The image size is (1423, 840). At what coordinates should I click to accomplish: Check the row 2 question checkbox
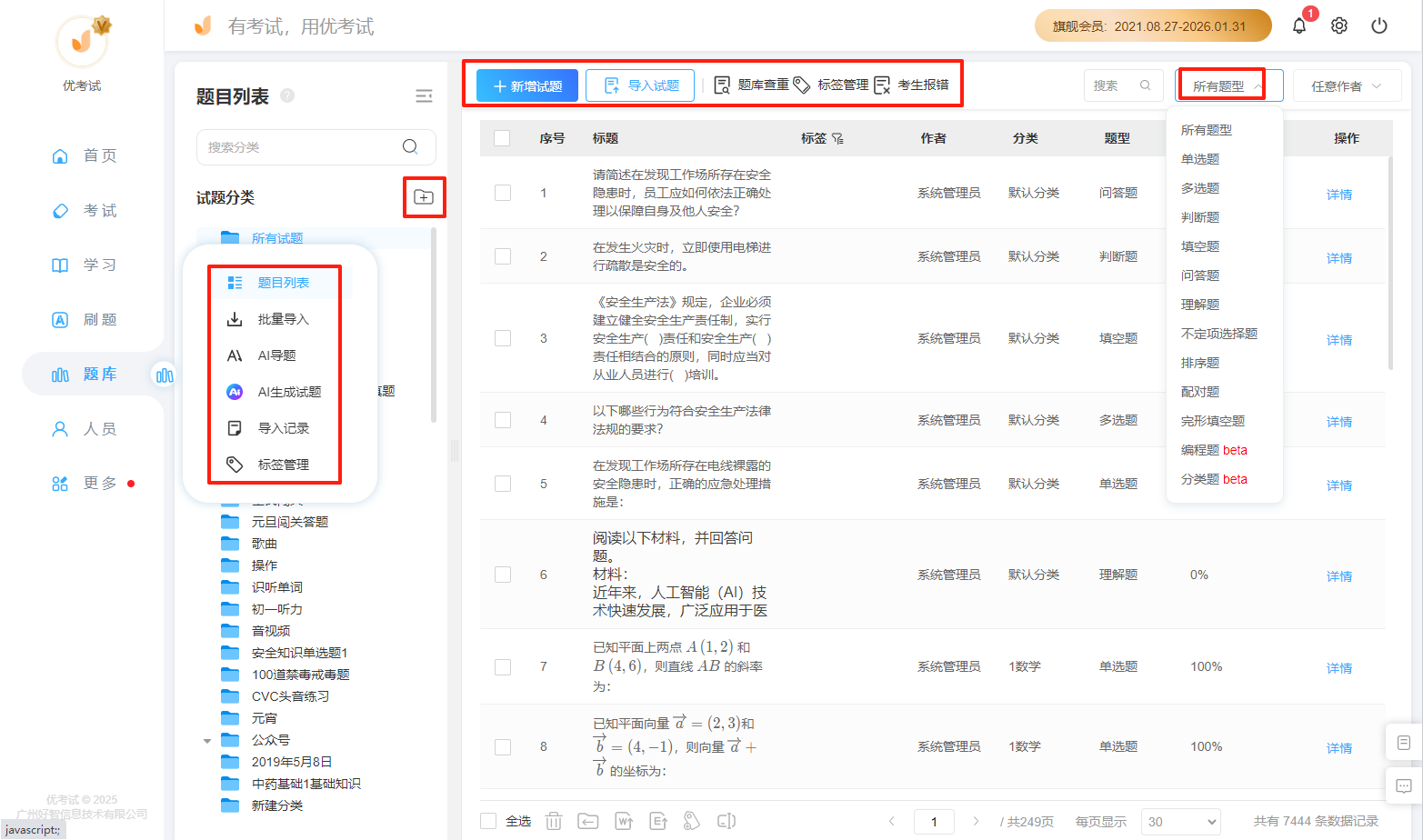[x=503, y=256]
